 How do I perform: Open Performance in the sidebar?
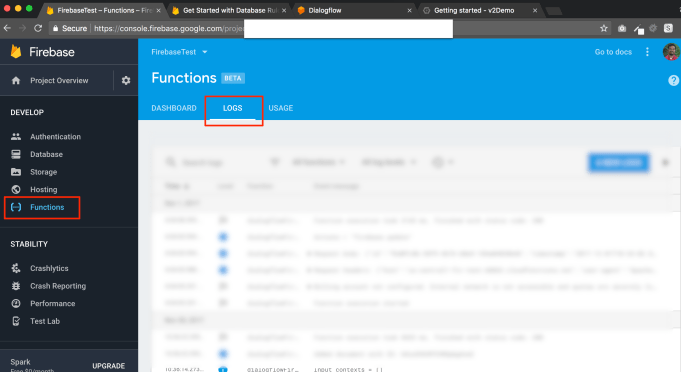click(x=53, y=303)
